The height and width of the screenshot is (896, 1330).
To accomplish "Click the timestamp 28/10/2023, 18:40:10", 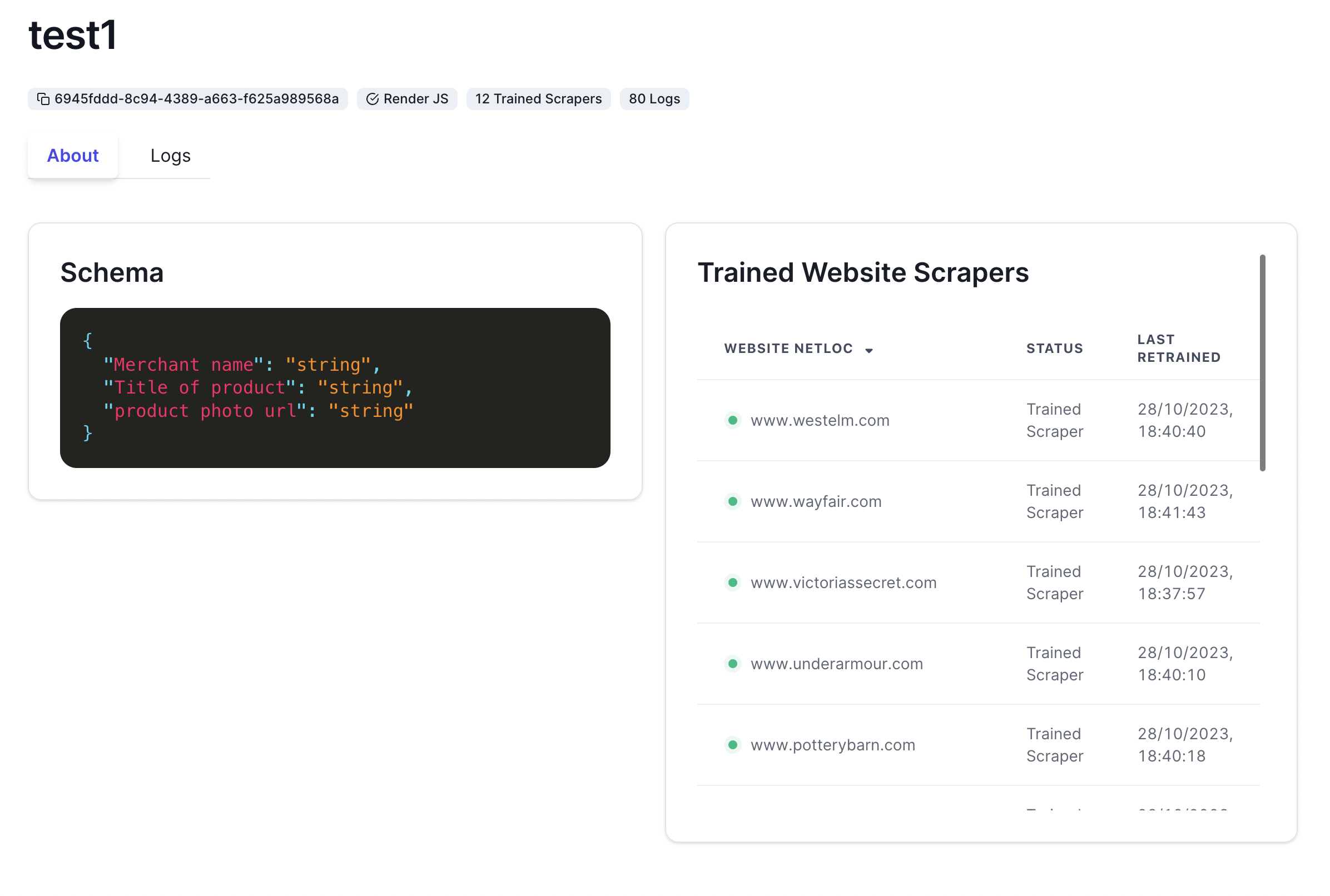I will coord(1185,664).
